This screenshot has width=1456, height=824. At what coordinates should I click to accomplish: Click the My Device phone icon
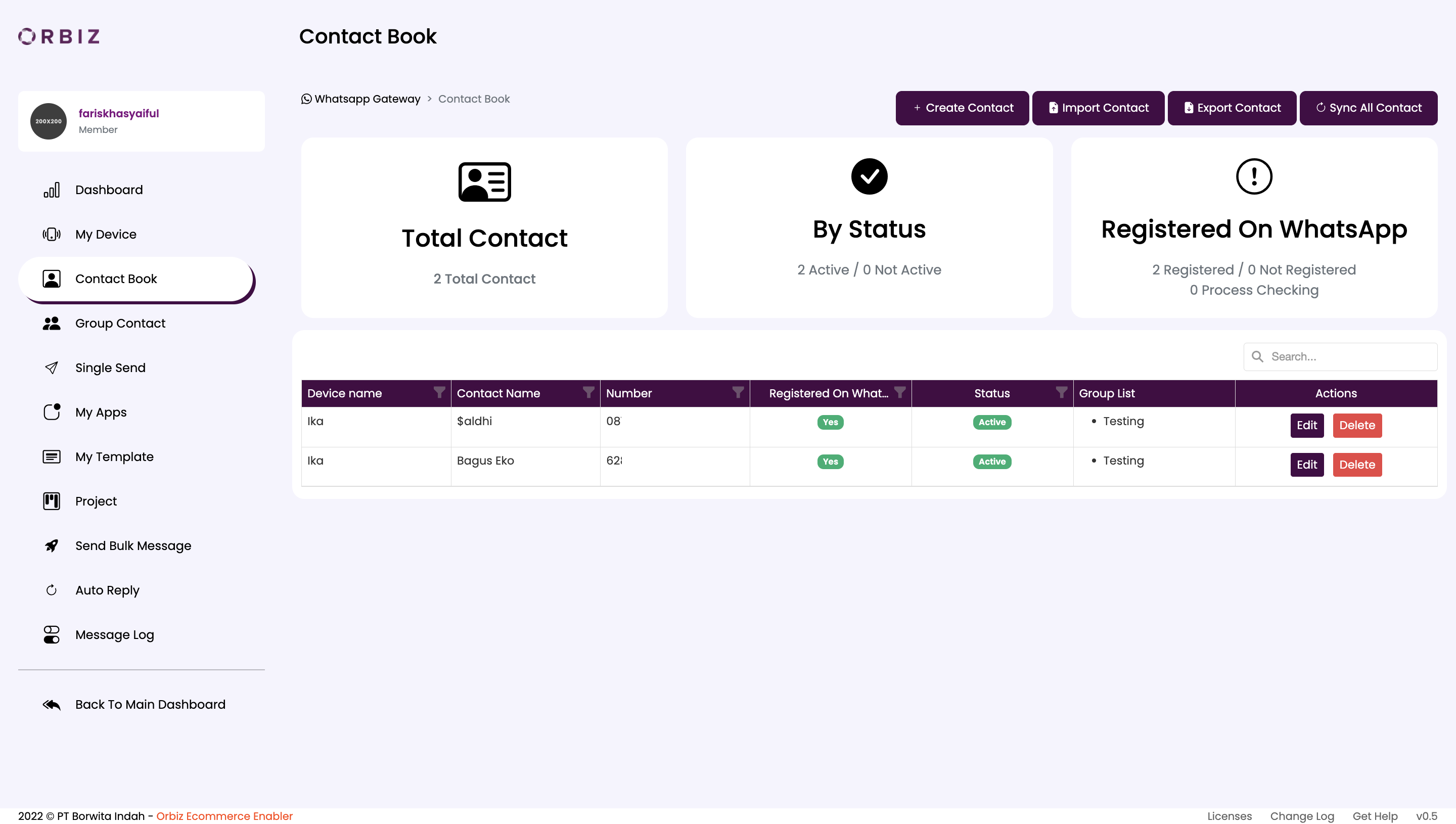click(52, 234)
